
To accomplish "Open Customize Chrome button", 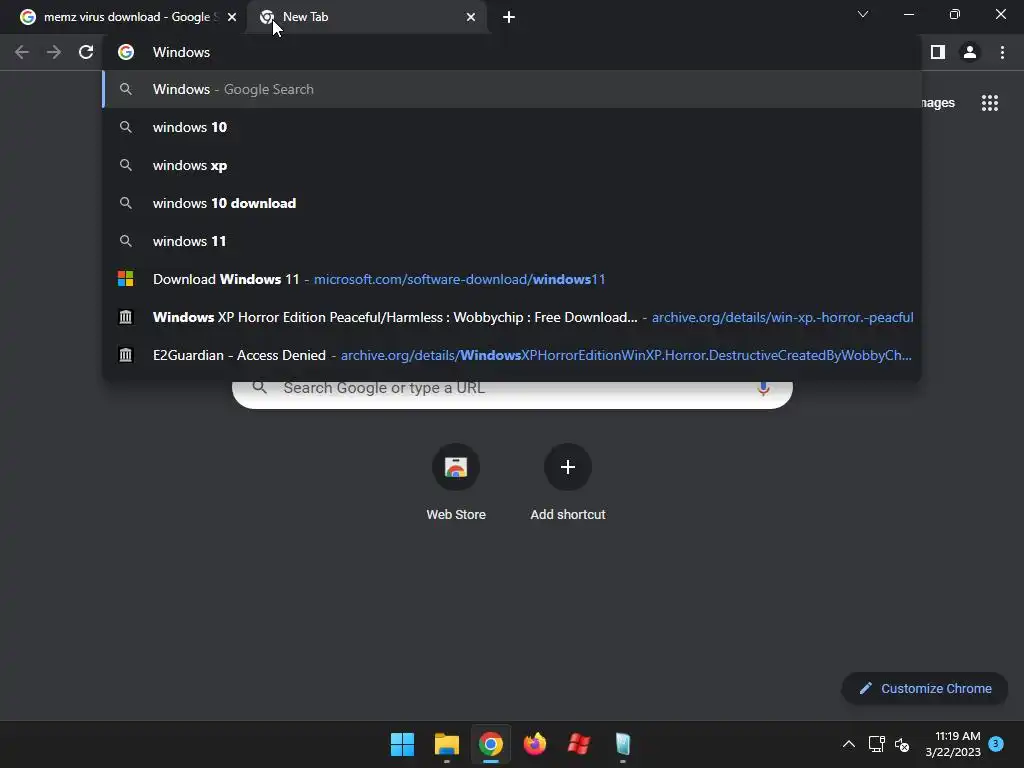I will [925, 688].
